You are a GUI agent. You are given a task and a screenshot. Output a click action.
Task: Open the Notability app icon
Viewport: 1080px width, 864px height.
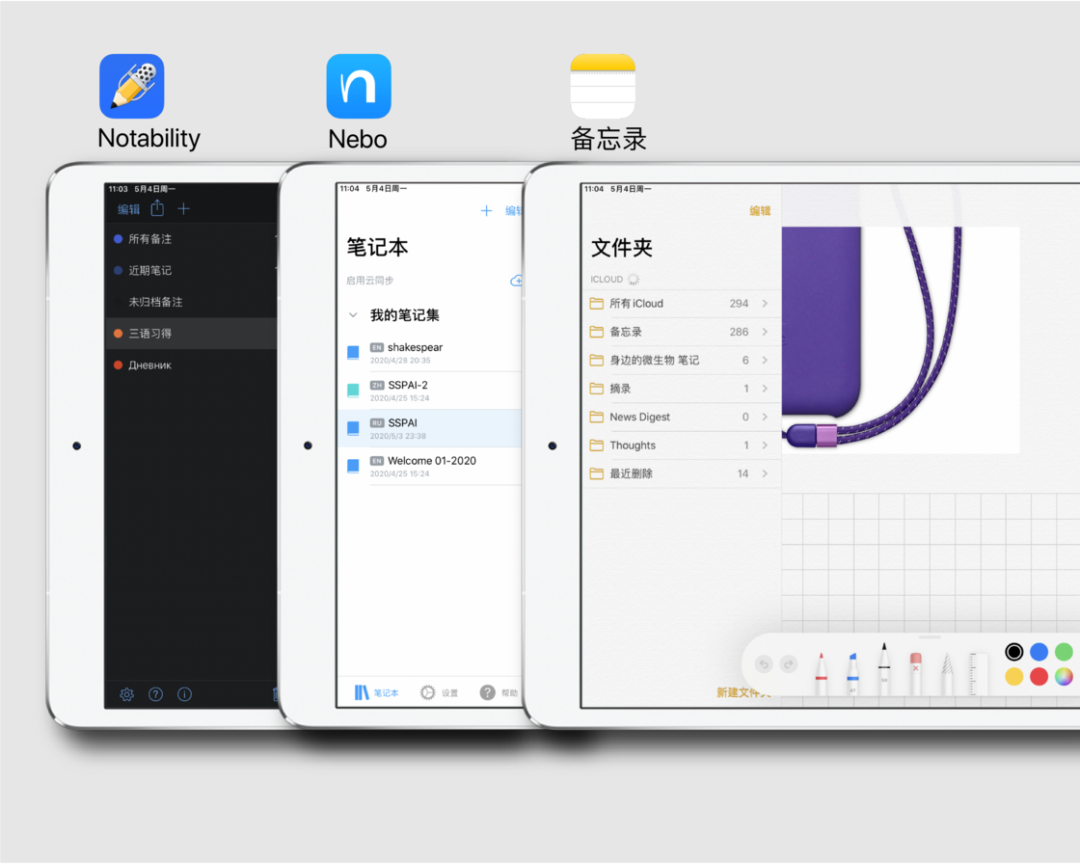(132, 86)
